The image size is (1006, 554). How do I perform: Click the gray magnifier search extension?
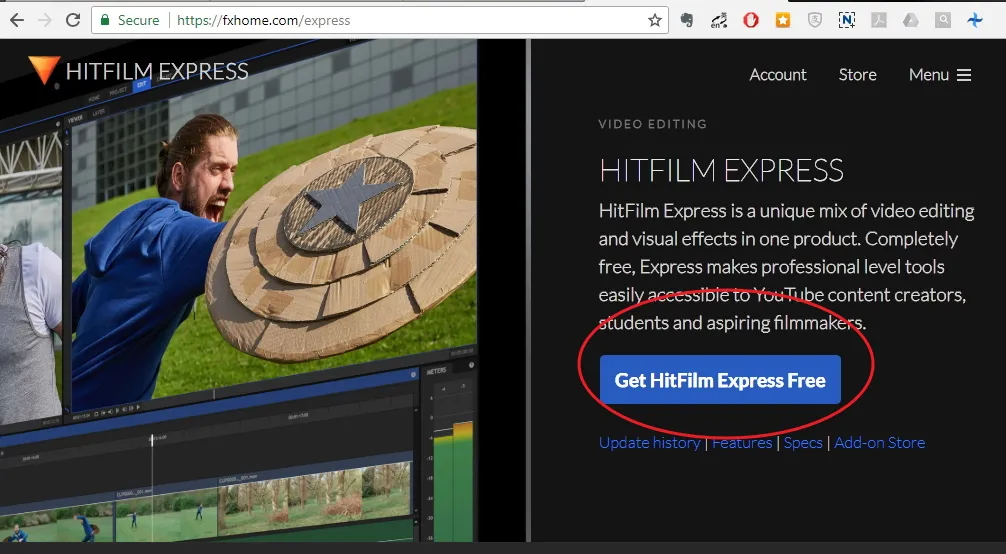click(942, 21)
